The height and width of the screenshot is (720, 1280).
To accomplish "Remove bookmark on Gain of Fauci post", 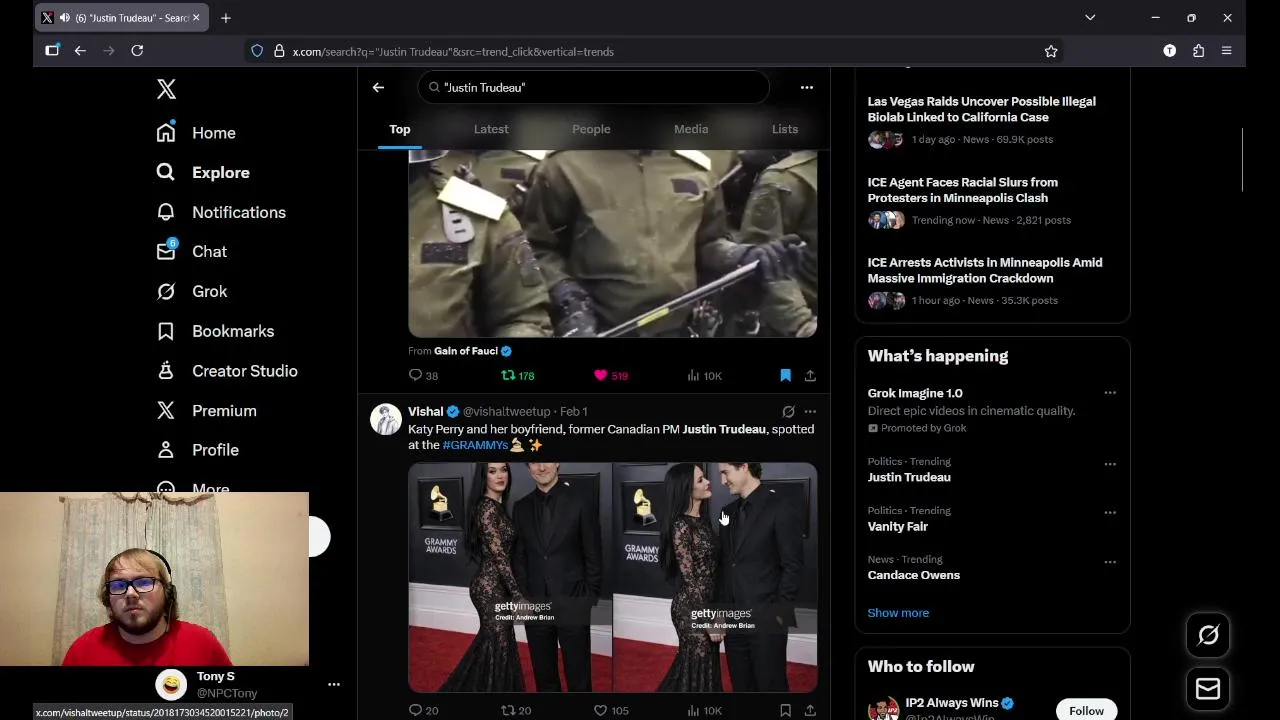I will pyautogui.click(x=785, y=376).
